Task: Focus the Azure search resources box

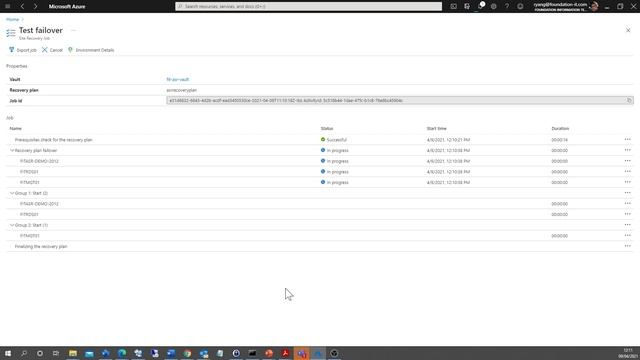Action: tap(308, 7)
